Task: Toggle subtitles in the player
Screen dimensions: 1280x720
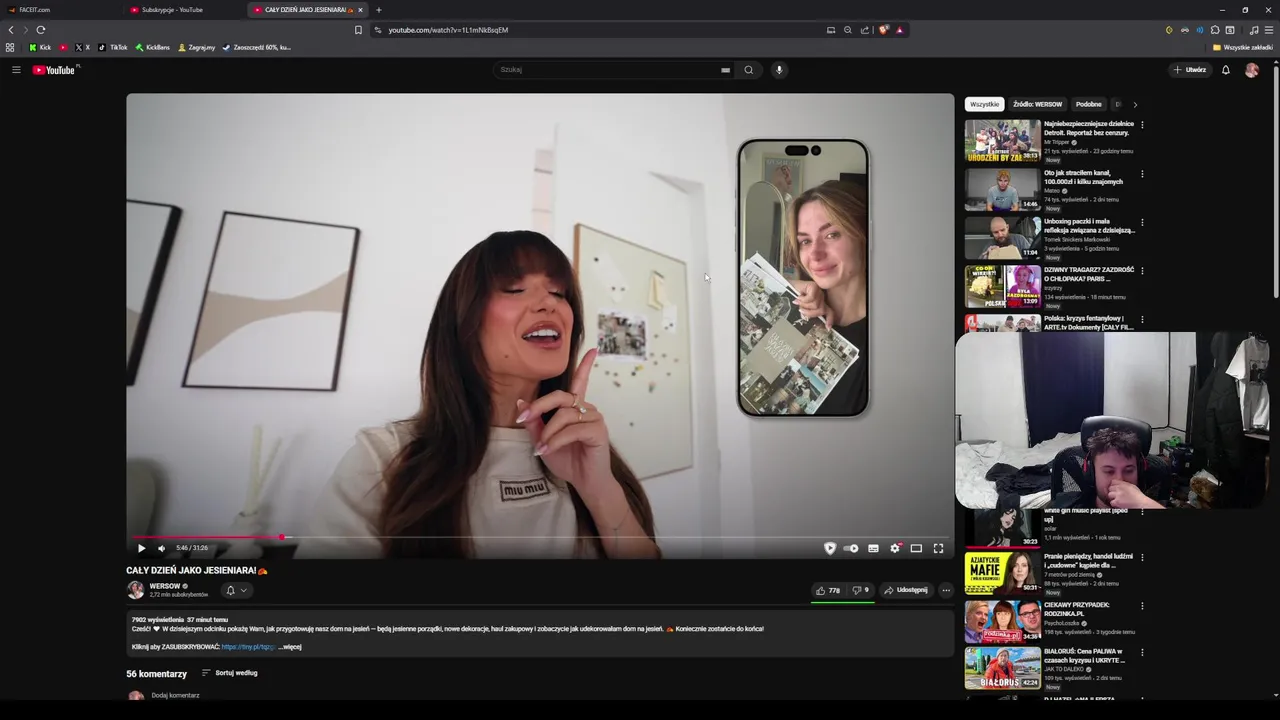Action: 873,548
